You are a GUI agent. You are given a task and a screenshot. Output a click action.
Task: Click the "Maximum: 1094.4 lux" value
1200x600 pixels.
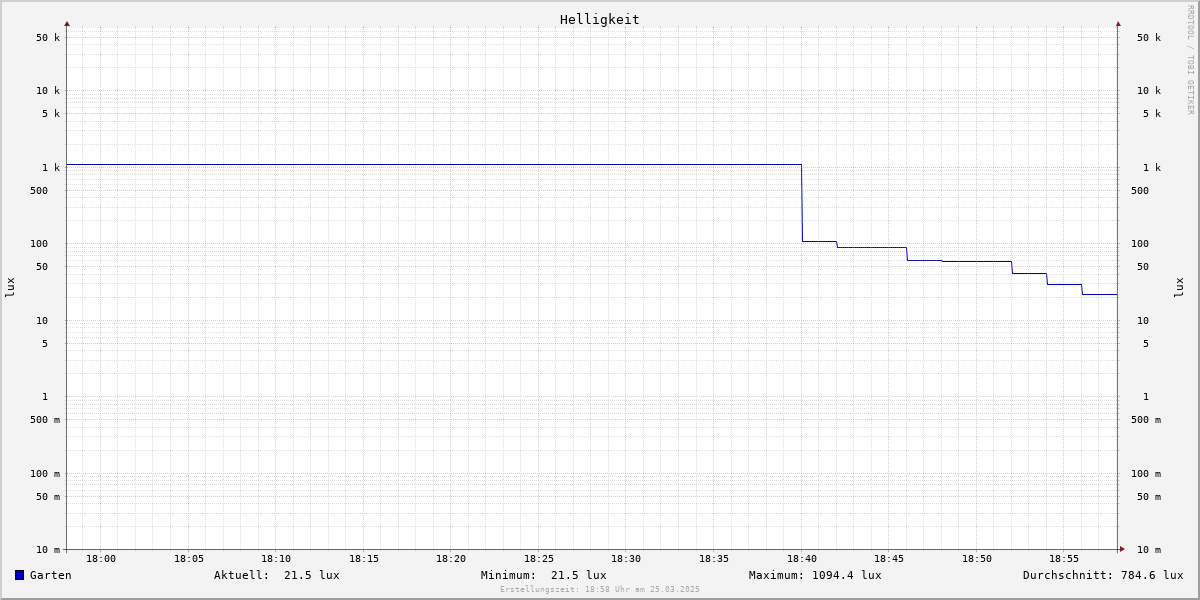pos(815,575)
